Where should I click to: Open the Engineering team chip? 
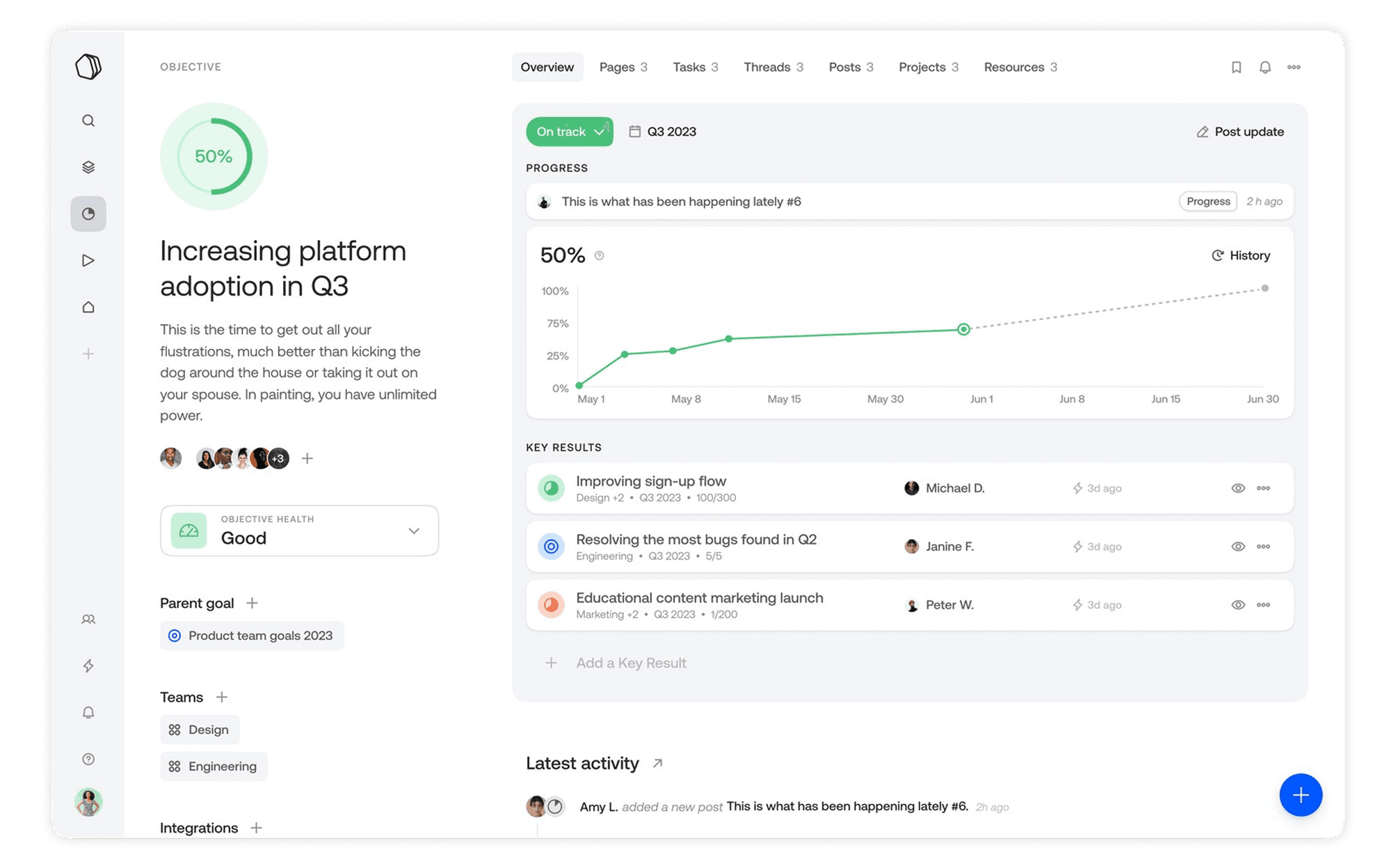click(x=214, y=766)
